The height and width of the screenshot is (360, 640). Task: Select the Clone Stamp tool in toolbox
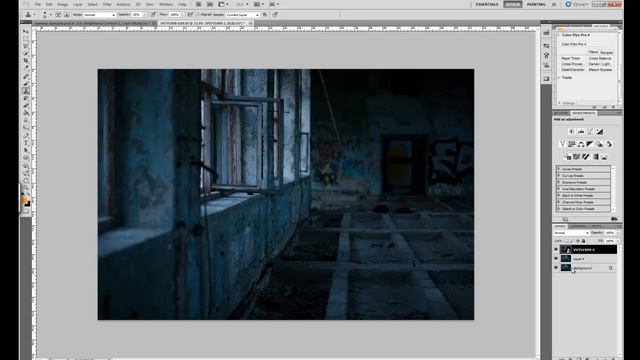[26, 91]
